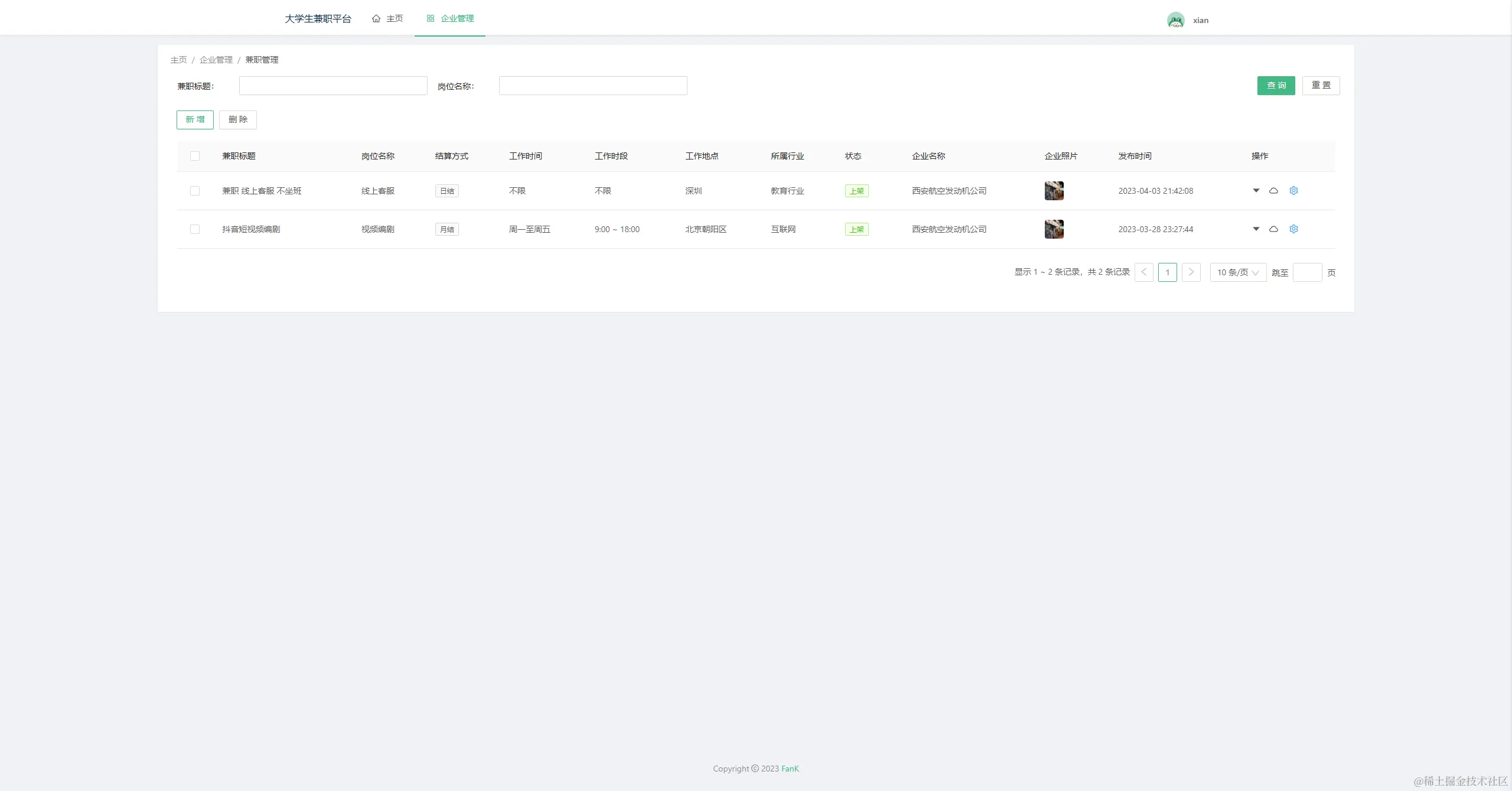This screenshot has width=1512, height=791.
Task: Click the gear icon in 线上客服 row
Action: point(1293,191)
